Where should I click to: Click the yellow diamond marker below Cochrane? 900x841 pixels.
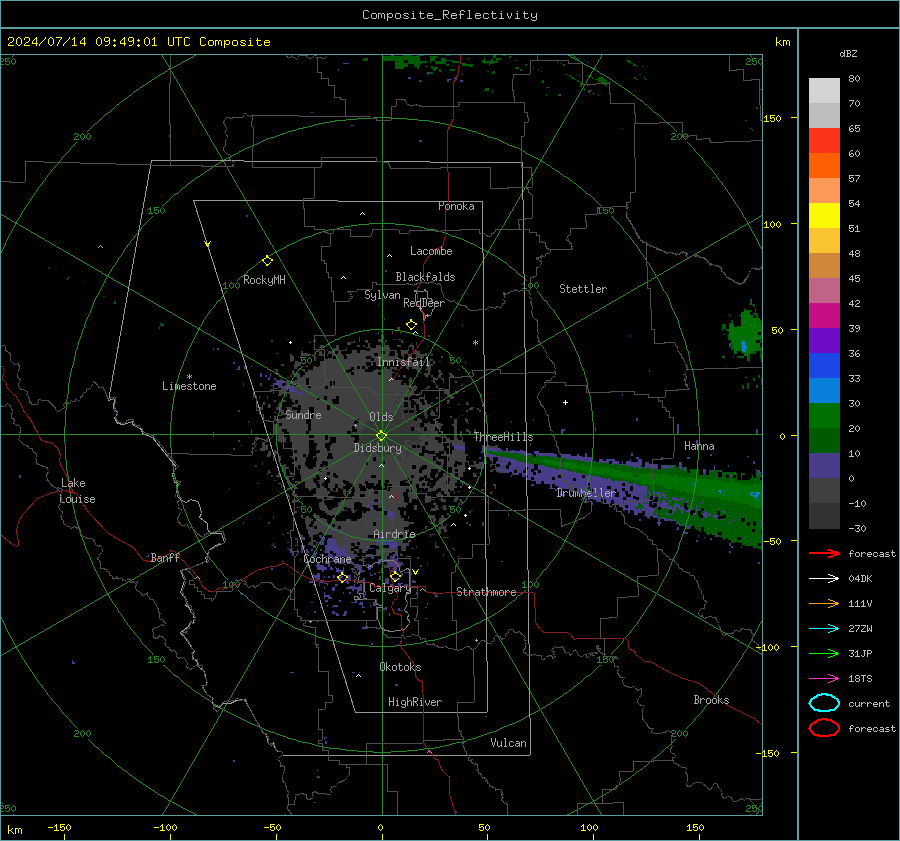pyautogui.click(x=342, y=577)
